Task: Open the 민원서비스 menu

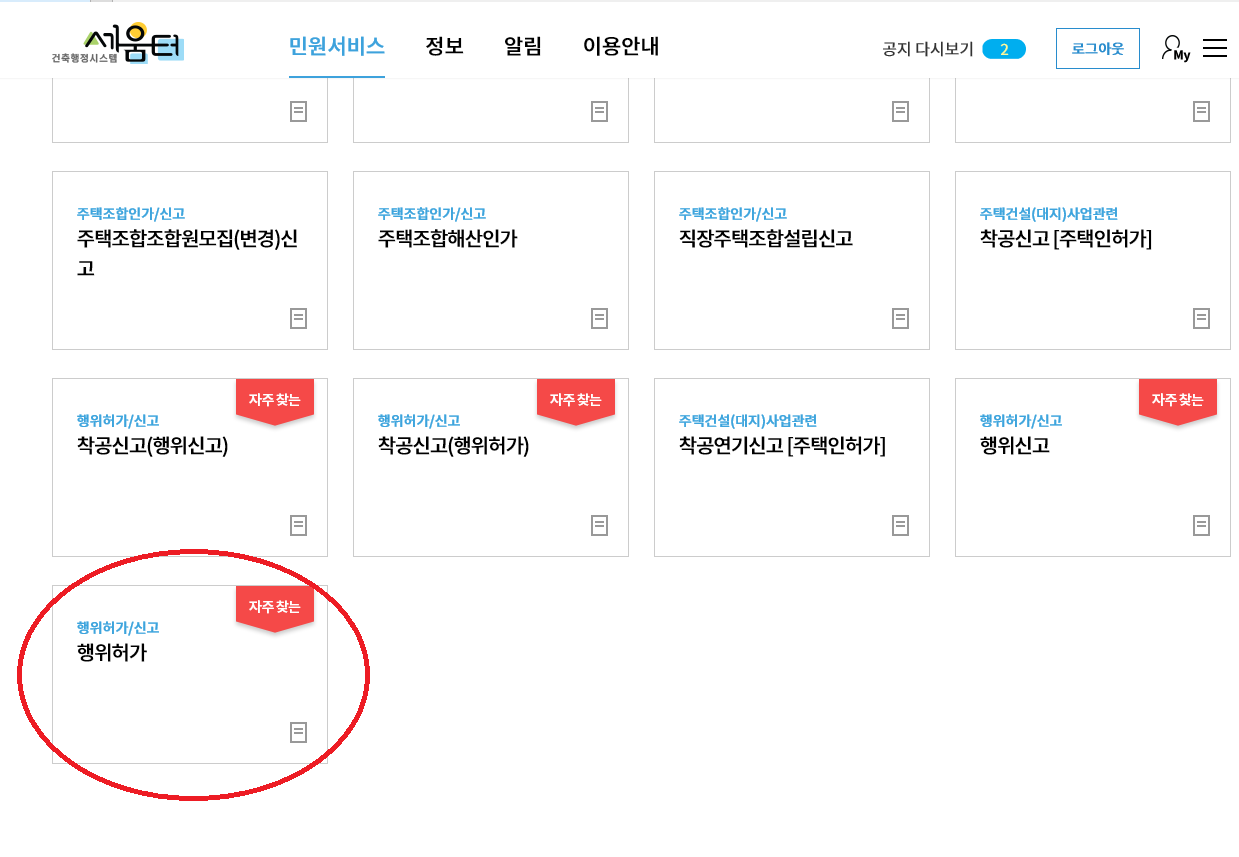Action: click(337, 46)
